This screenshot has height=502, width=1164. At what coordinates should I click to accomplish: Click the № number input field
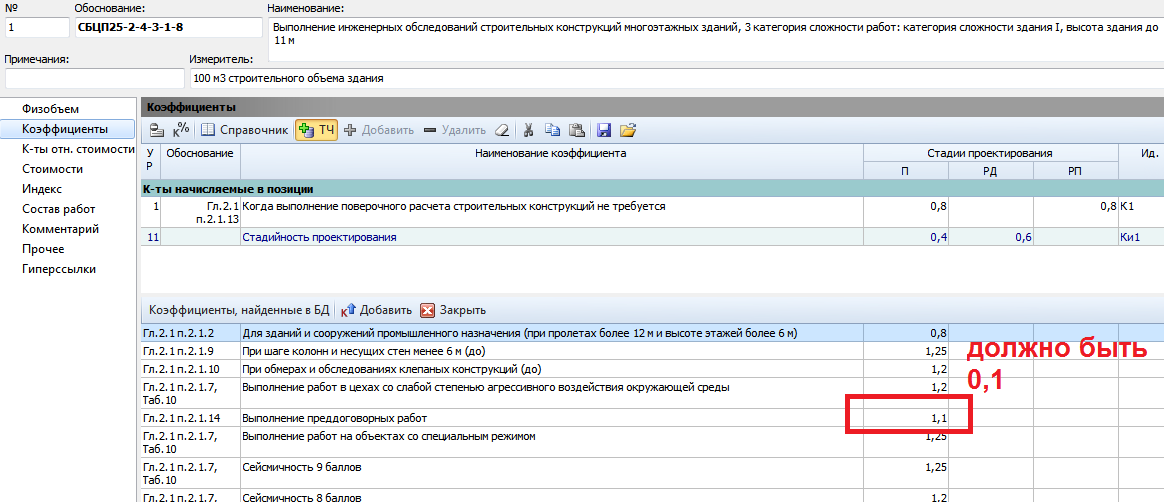pyautogui.click(x=36, y=27)
